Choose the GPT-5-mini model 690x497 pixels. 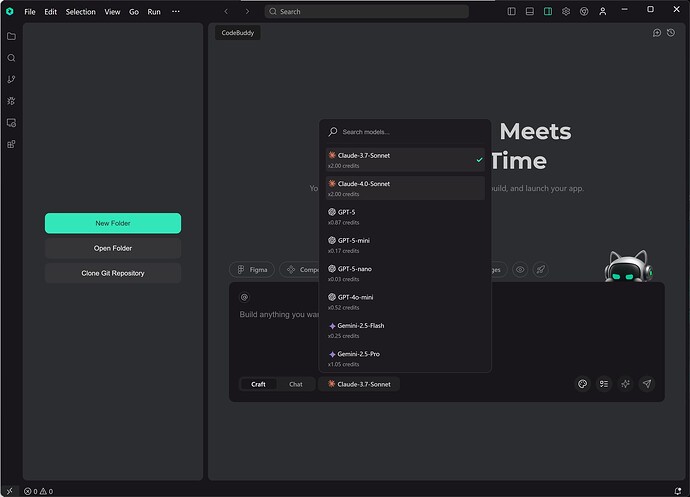pyautogui.click(x=405, y=245)
